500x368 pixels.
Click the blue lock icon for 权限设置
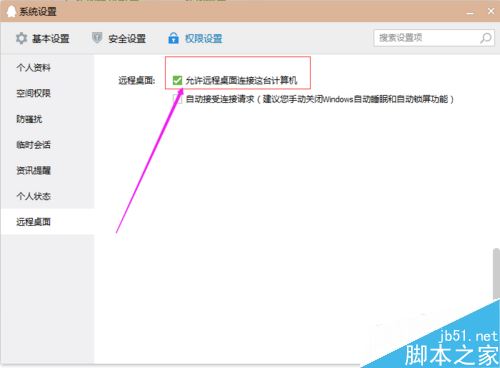[x=173, y=38]
